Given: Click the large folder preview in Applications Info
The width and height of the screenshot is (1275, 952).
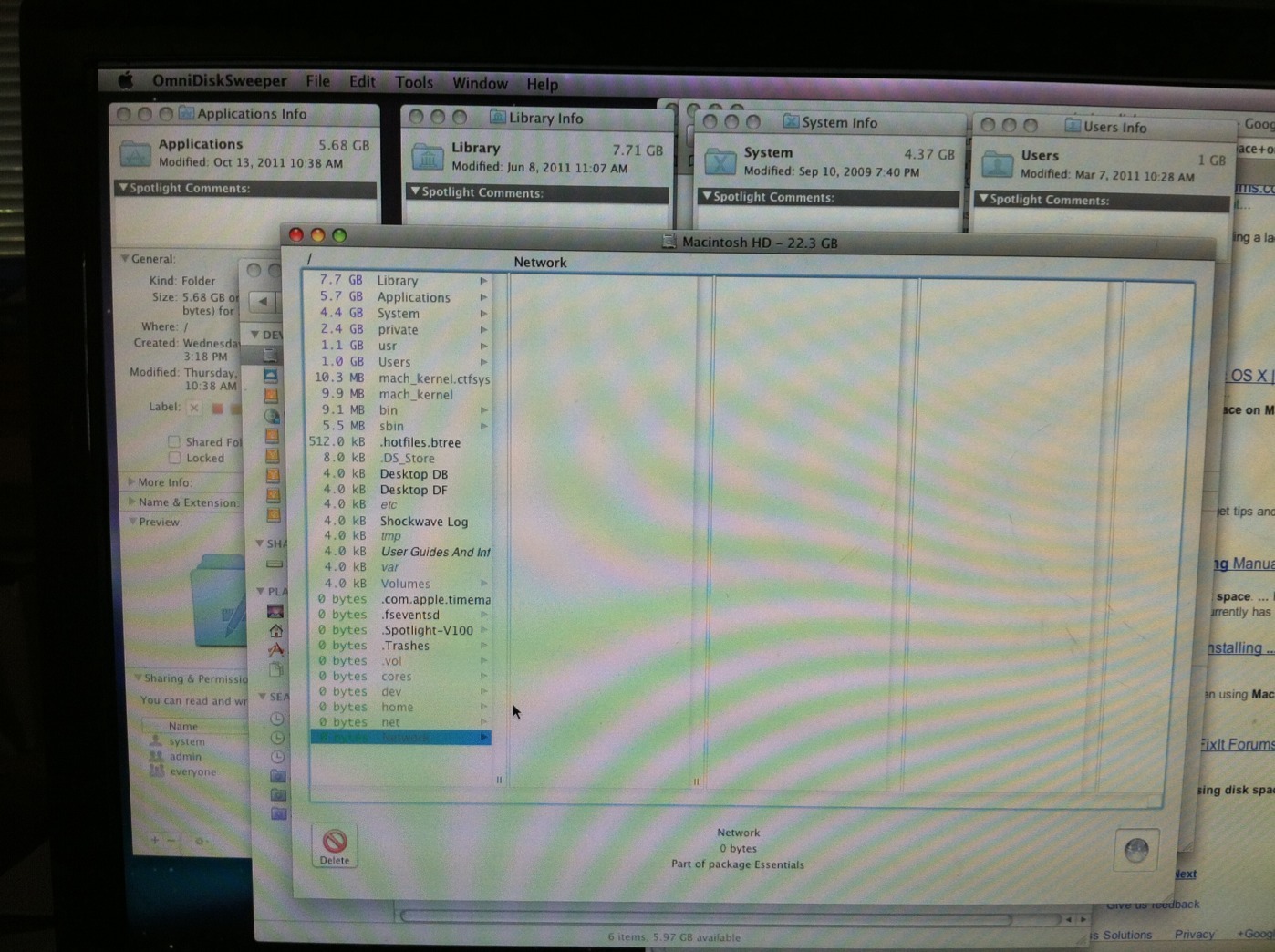Looking at the screenshot, I should [x=218, y=600].
